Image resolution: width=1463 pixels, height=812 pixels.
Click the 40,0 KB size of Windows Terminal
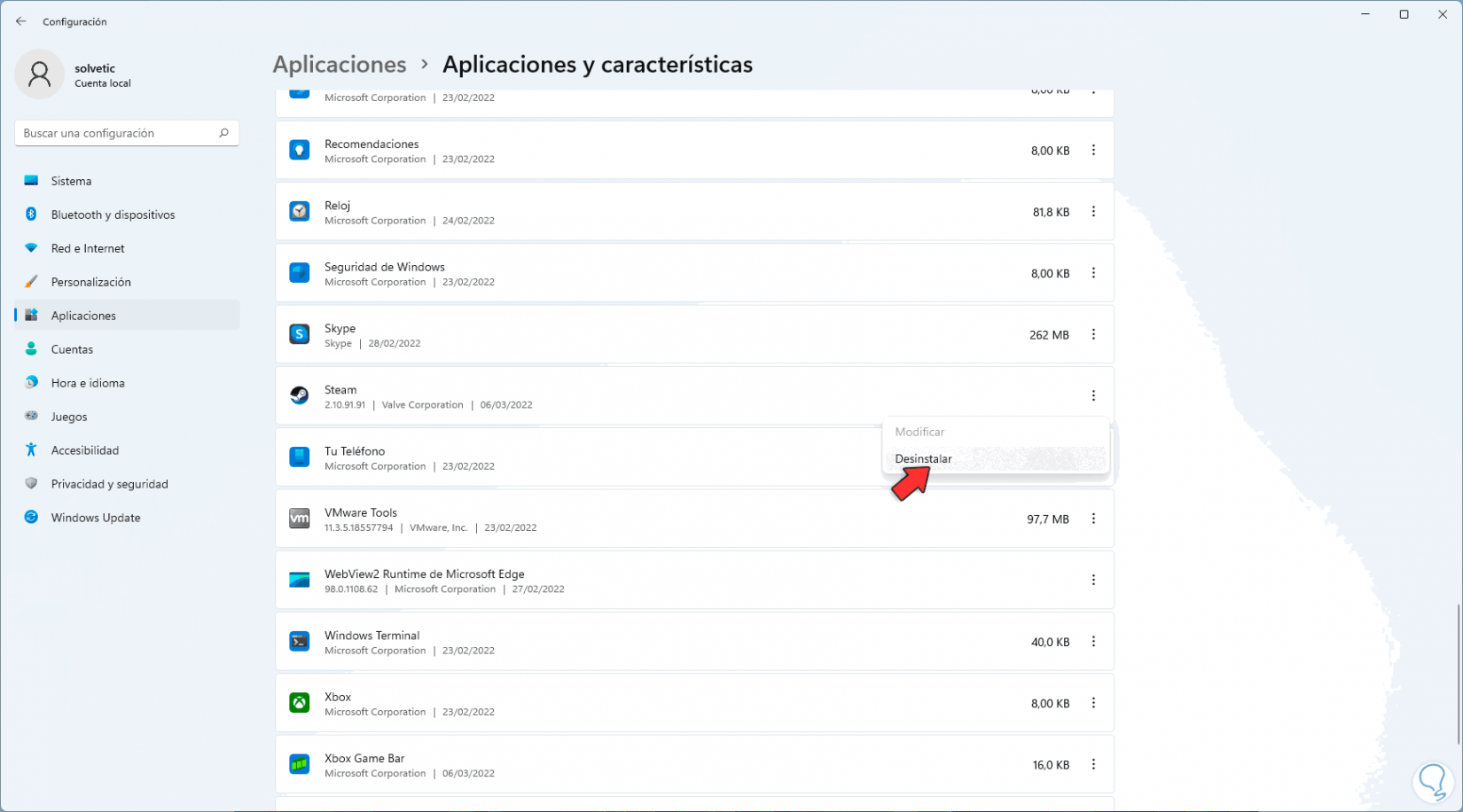[1050, 643]
